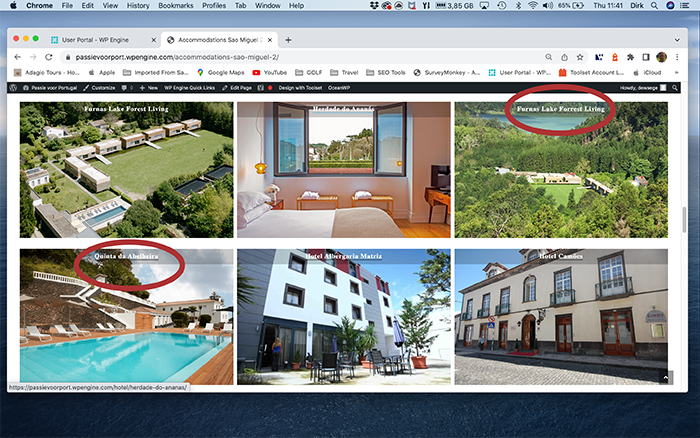The height and width of the screenshot is (438, 700).
Task: Open comments bubble in admin bar
Action: click(127, 88)
